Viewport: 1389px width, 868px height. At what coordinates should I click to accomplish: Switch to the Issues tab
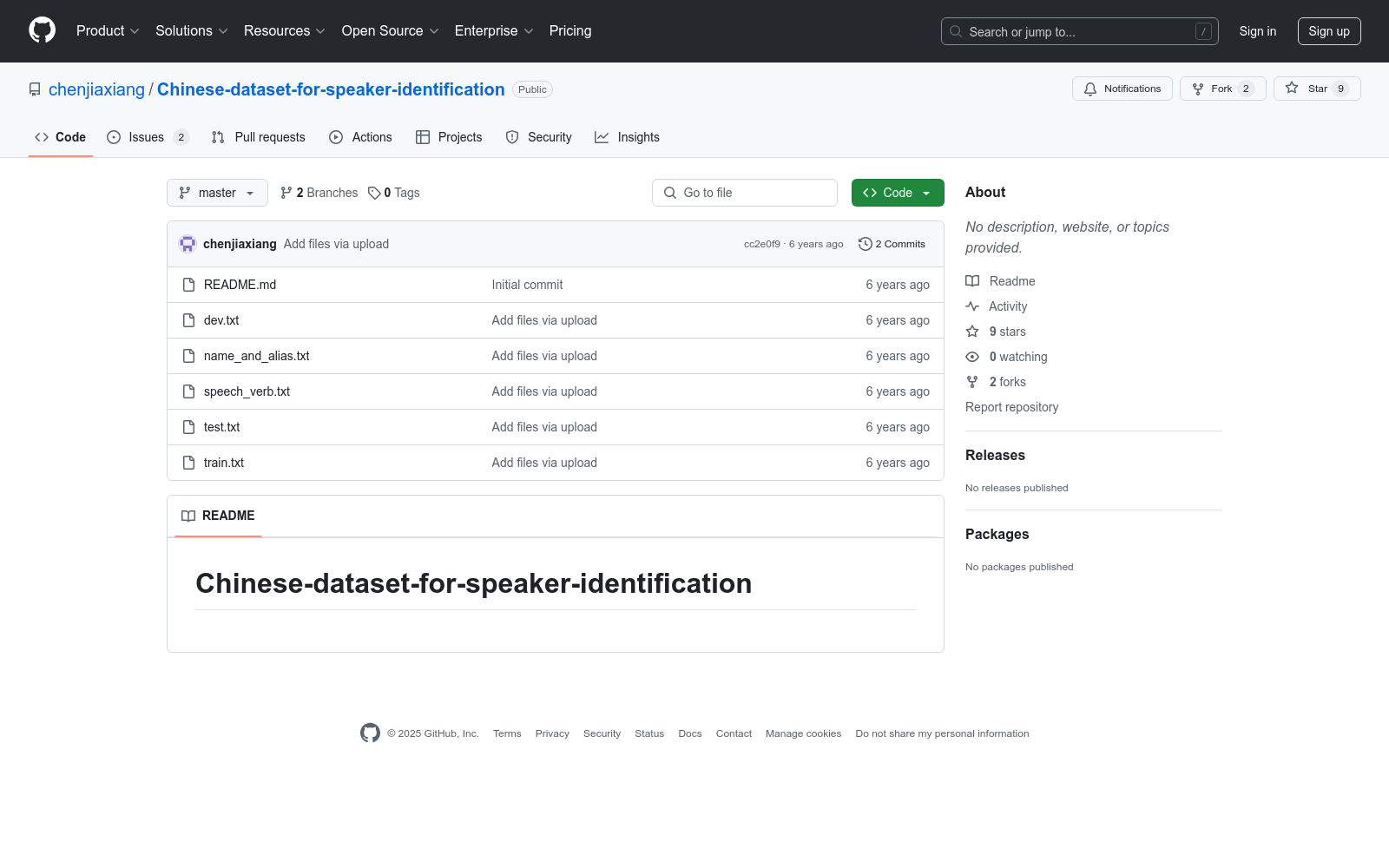(148, 137)
